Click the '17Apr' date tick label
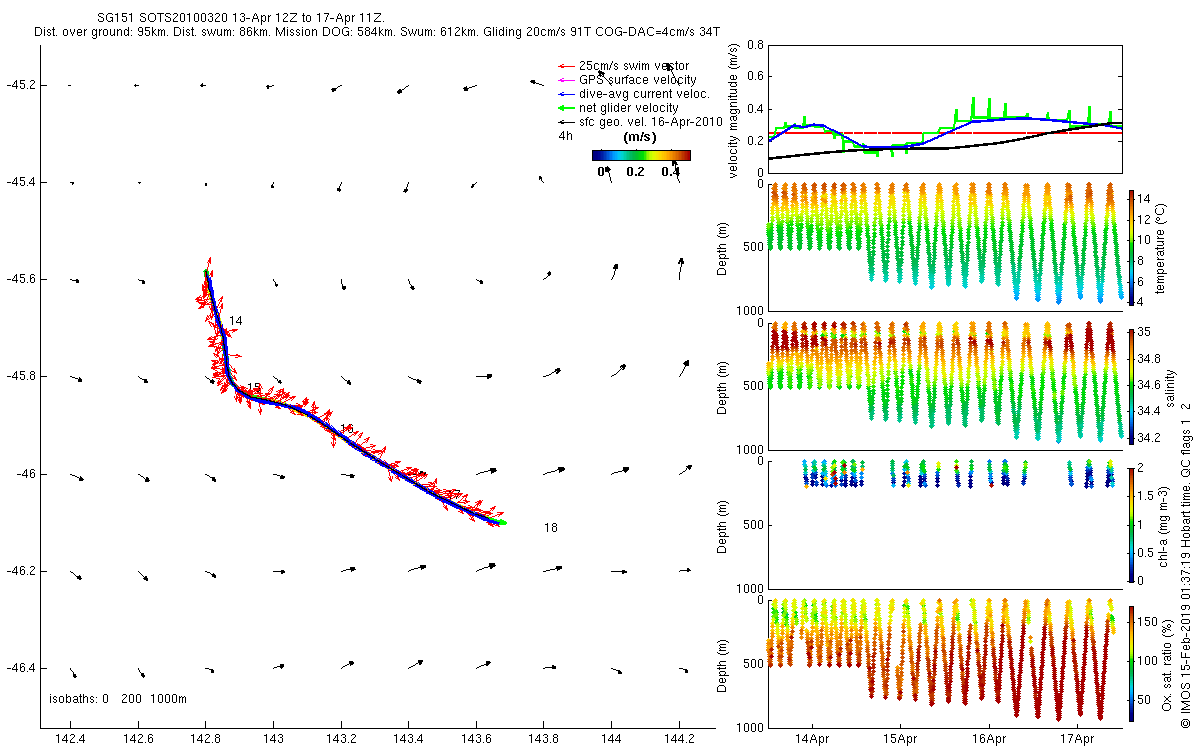This screenshot has width=1200, height=750. (x=1077, y=742)
